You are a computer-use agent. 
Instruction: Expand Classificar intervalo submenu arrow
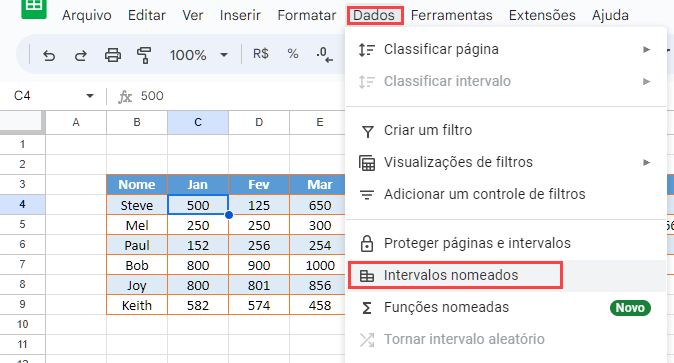pos(646,82)
